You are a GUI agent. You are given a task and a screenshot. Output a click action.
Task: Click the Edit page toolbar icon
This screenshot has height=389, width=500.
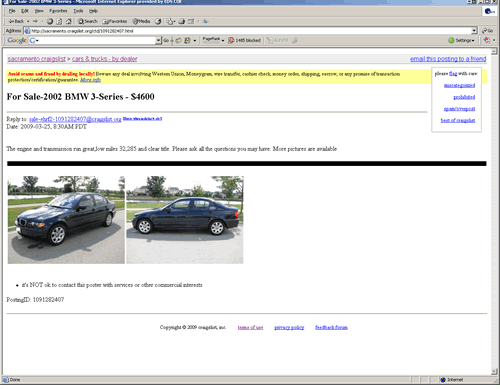pyautogui.click(x=191, y=21)
